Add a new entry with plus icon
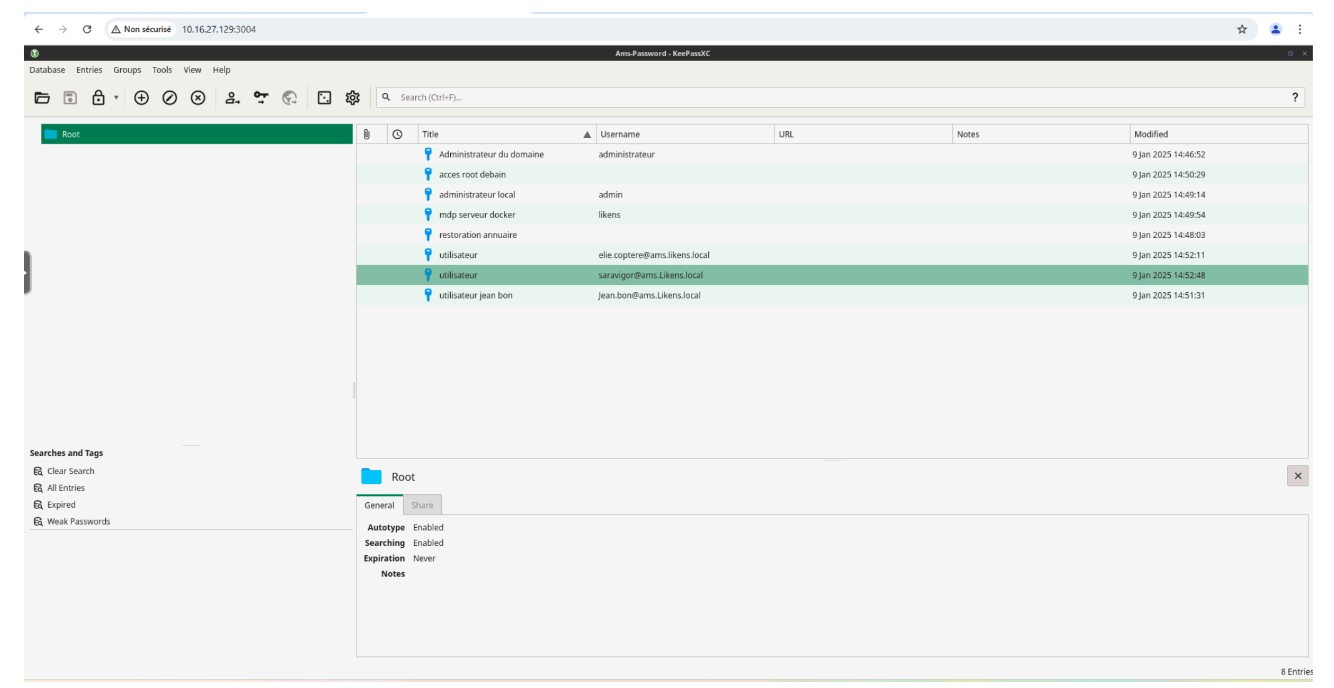 (x=141, y=98)
